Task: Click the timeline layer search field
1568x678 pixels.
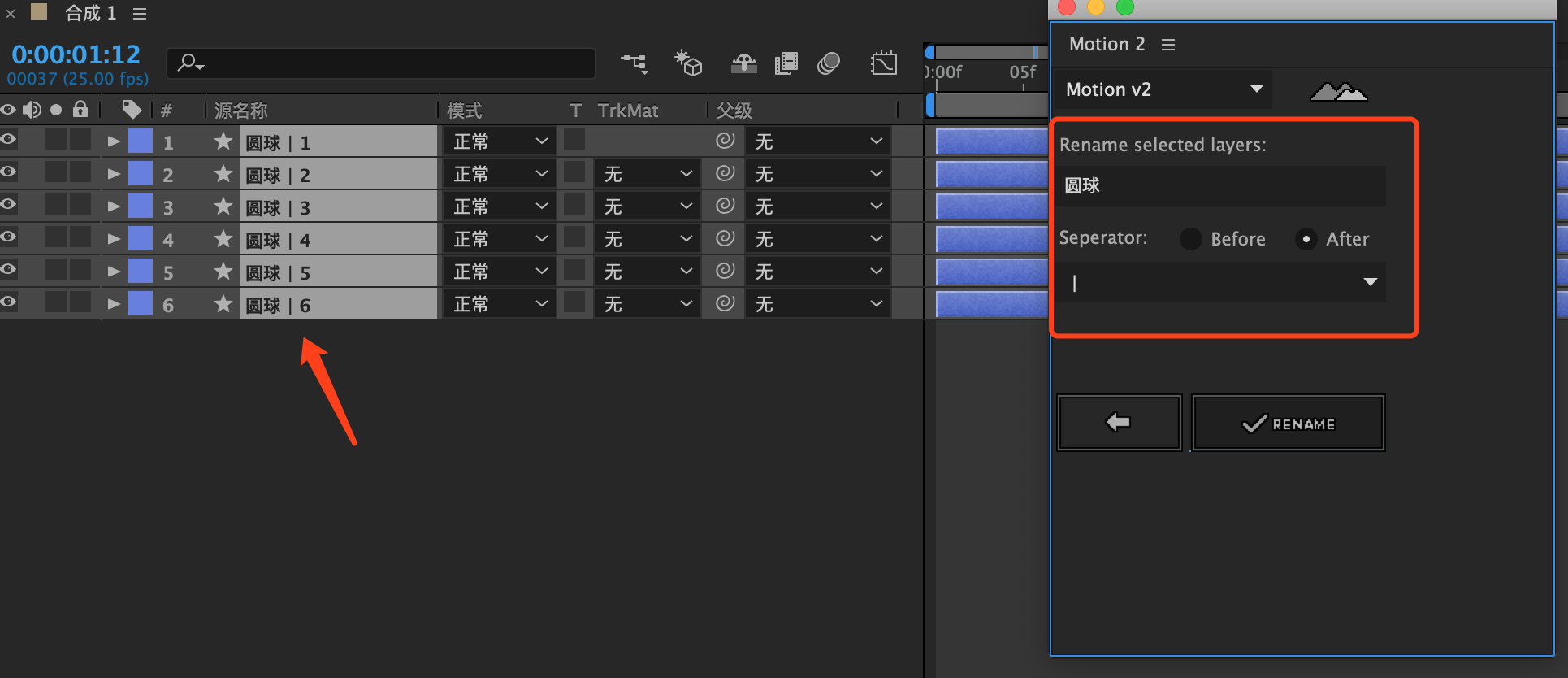Action: 381,63
